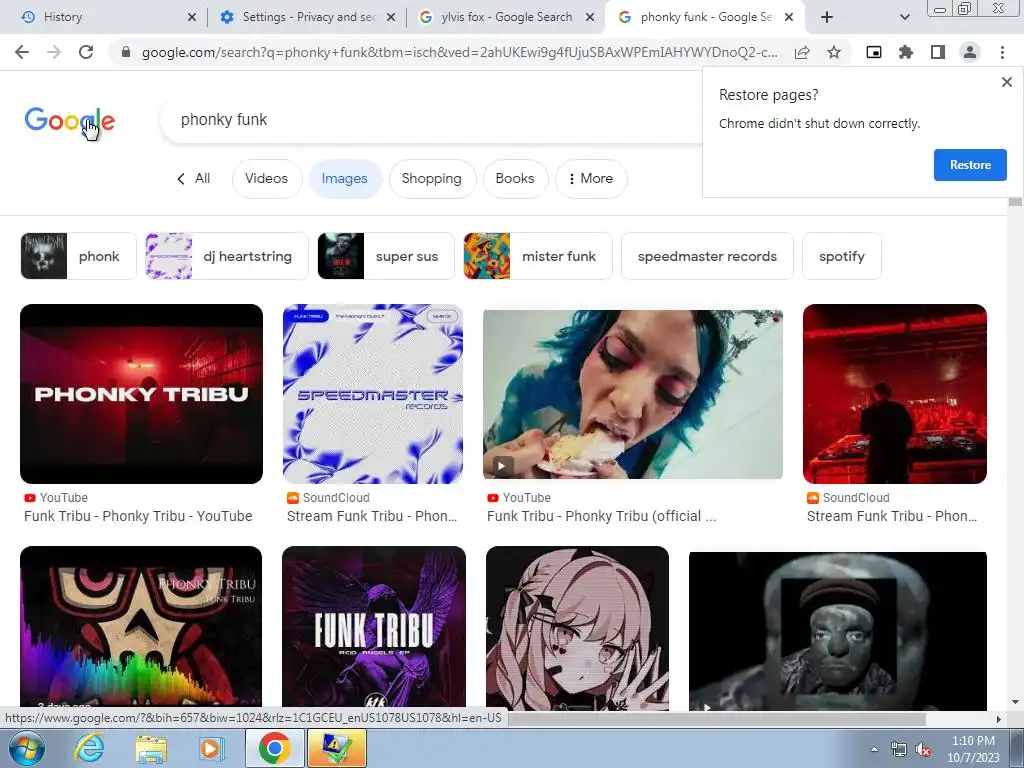Go back to previous page

point(22,52)
